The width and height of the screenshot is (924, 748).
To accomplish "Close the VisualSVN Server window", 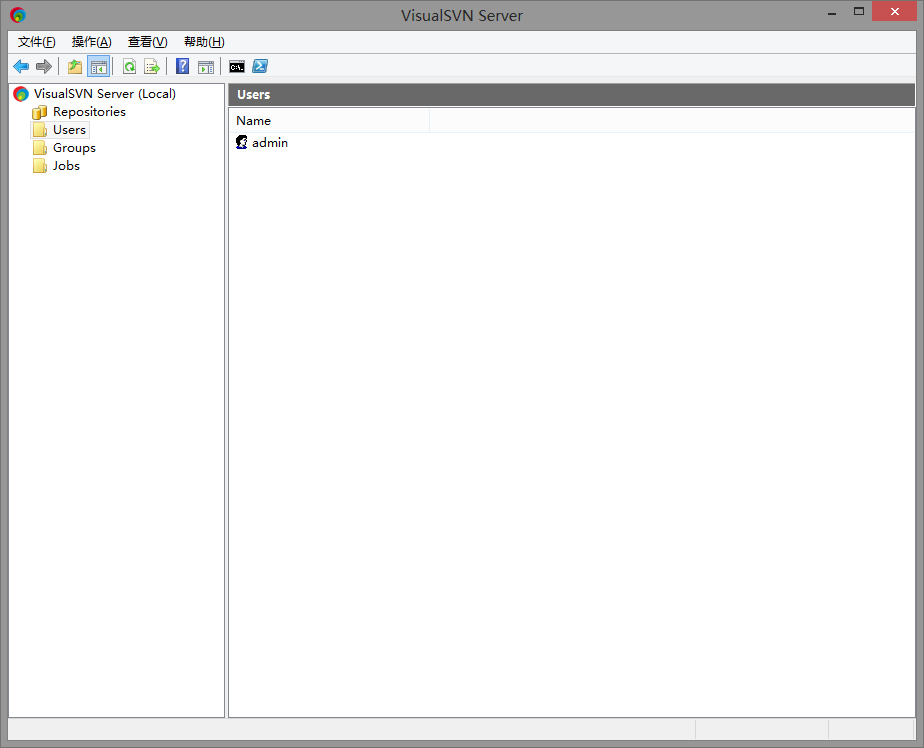I will [x=895, y=12].
